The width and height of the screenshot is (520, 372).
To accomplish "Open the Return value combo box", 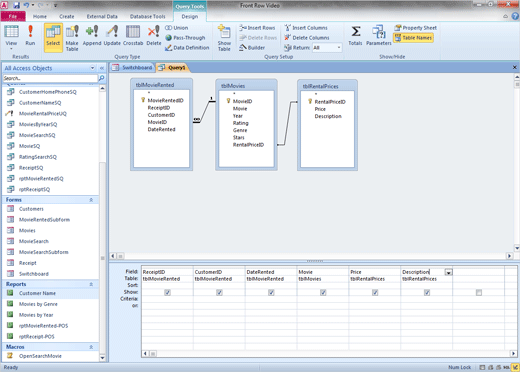I will tap(327, 48).
